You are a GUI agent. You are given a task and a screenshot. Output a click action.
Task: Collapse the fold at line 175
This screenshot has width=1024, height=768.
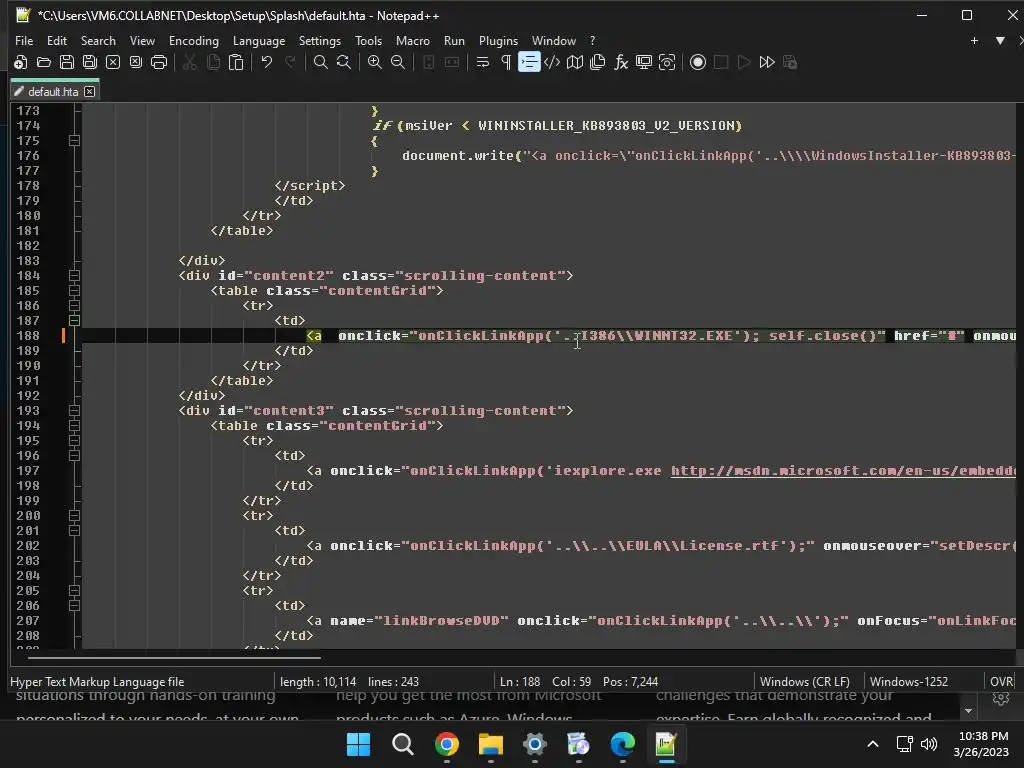point(74,140)
